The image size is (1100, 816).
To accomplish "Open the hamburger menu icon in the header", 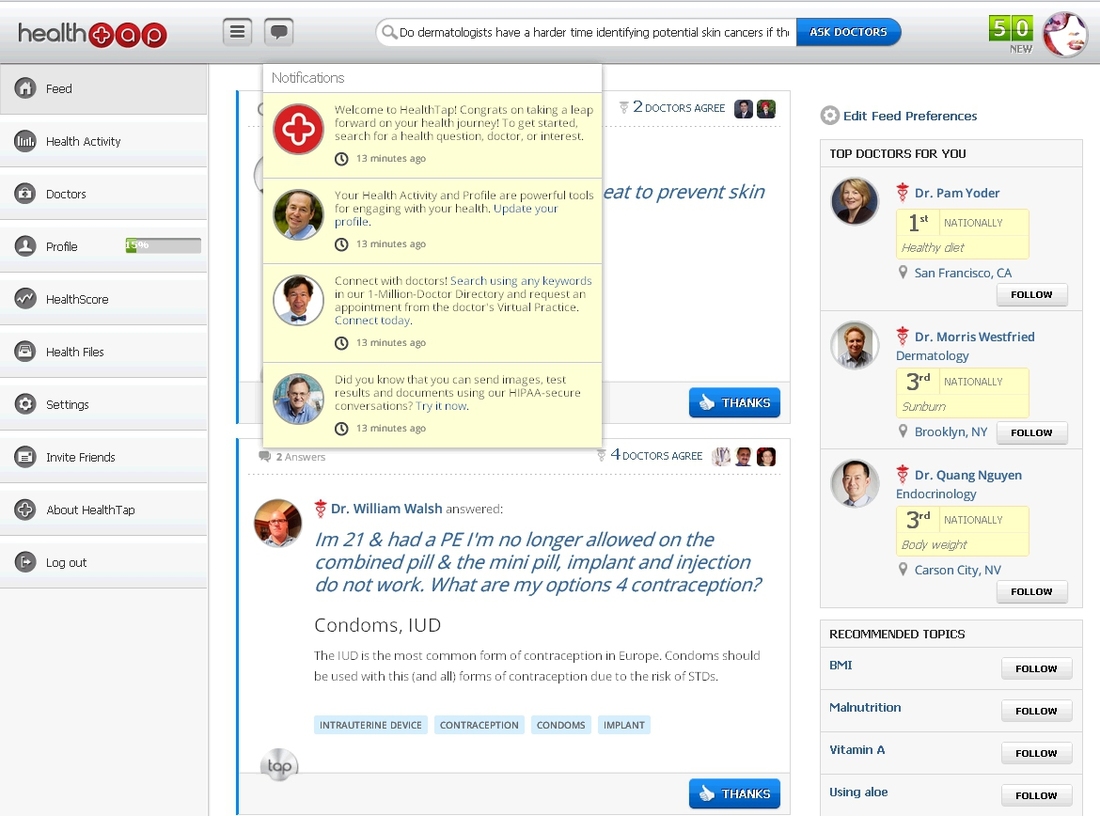I will pos(237,32).
